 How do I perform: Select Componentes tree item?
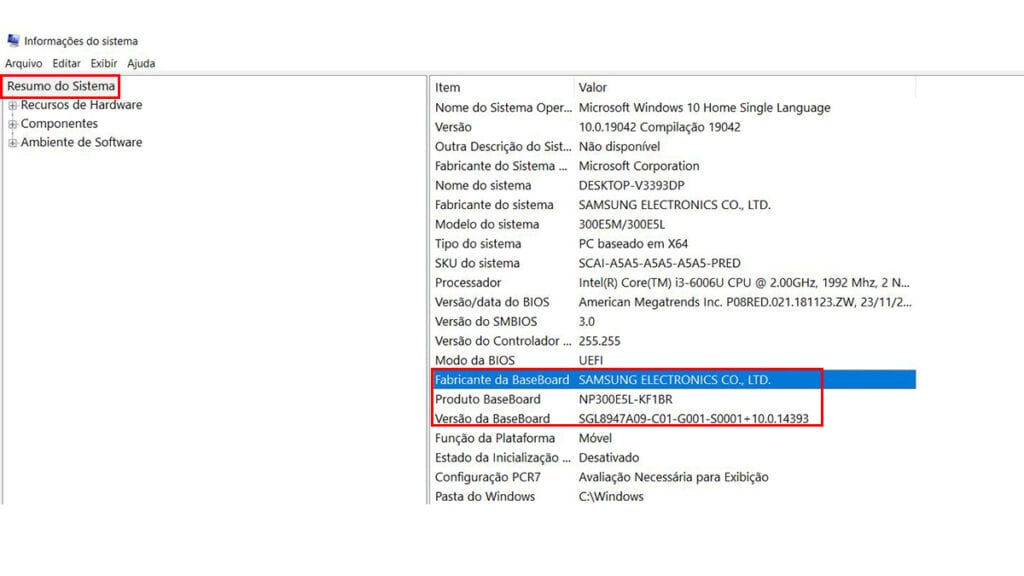point(59,123)
